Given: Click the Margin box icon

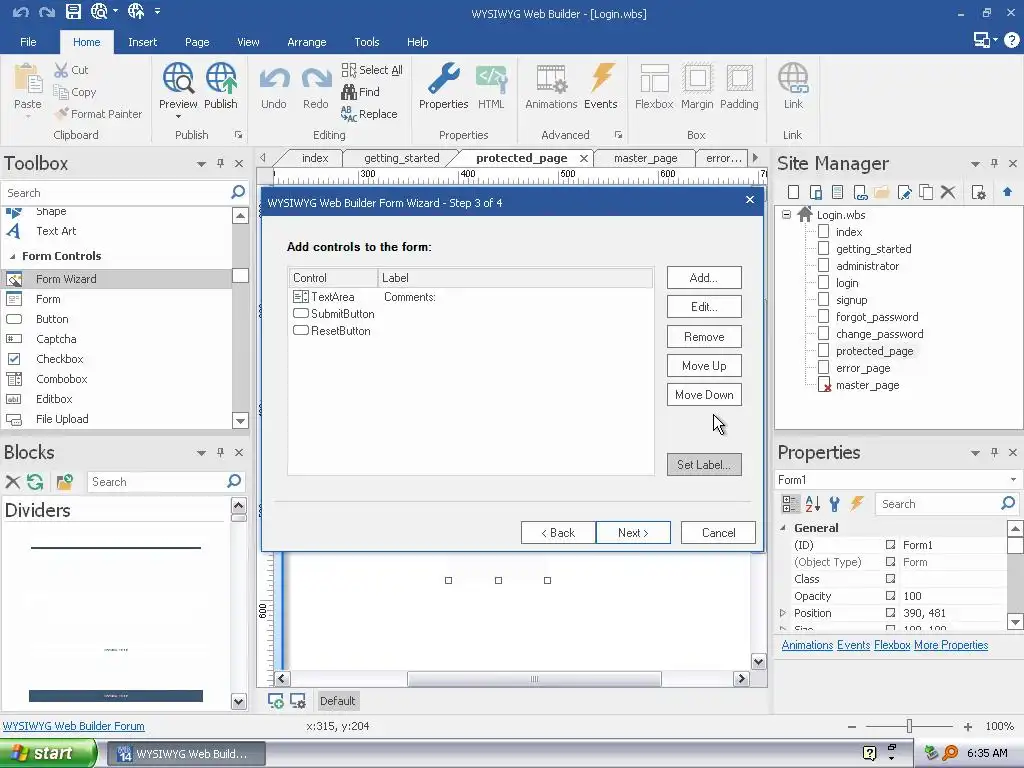Looking at the screenshot, I should (x=697, y=79).
